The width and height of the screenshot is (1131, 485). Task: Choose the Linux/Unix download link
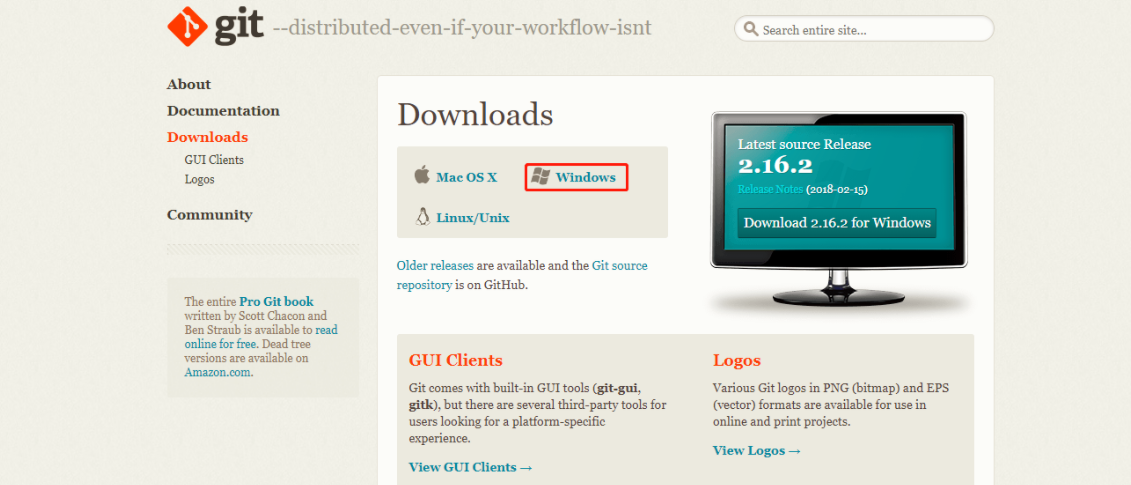[473, 217]
